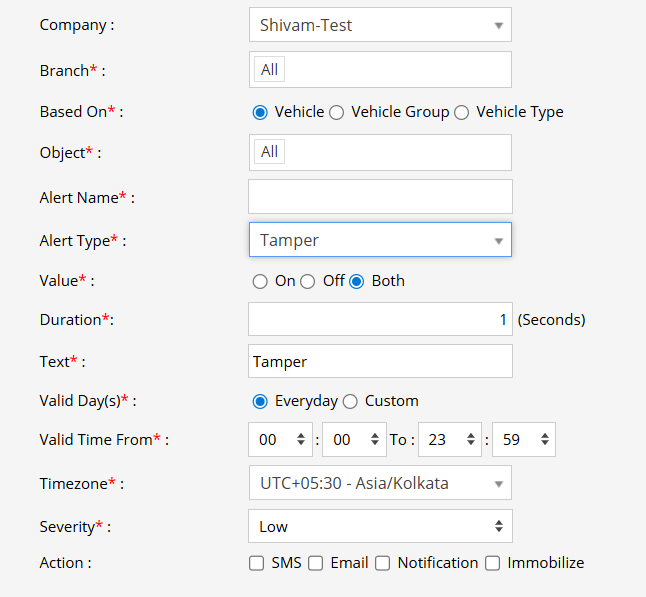
Task: Open the Severity dropdown set to Low
Action: (x=379, y=526)
